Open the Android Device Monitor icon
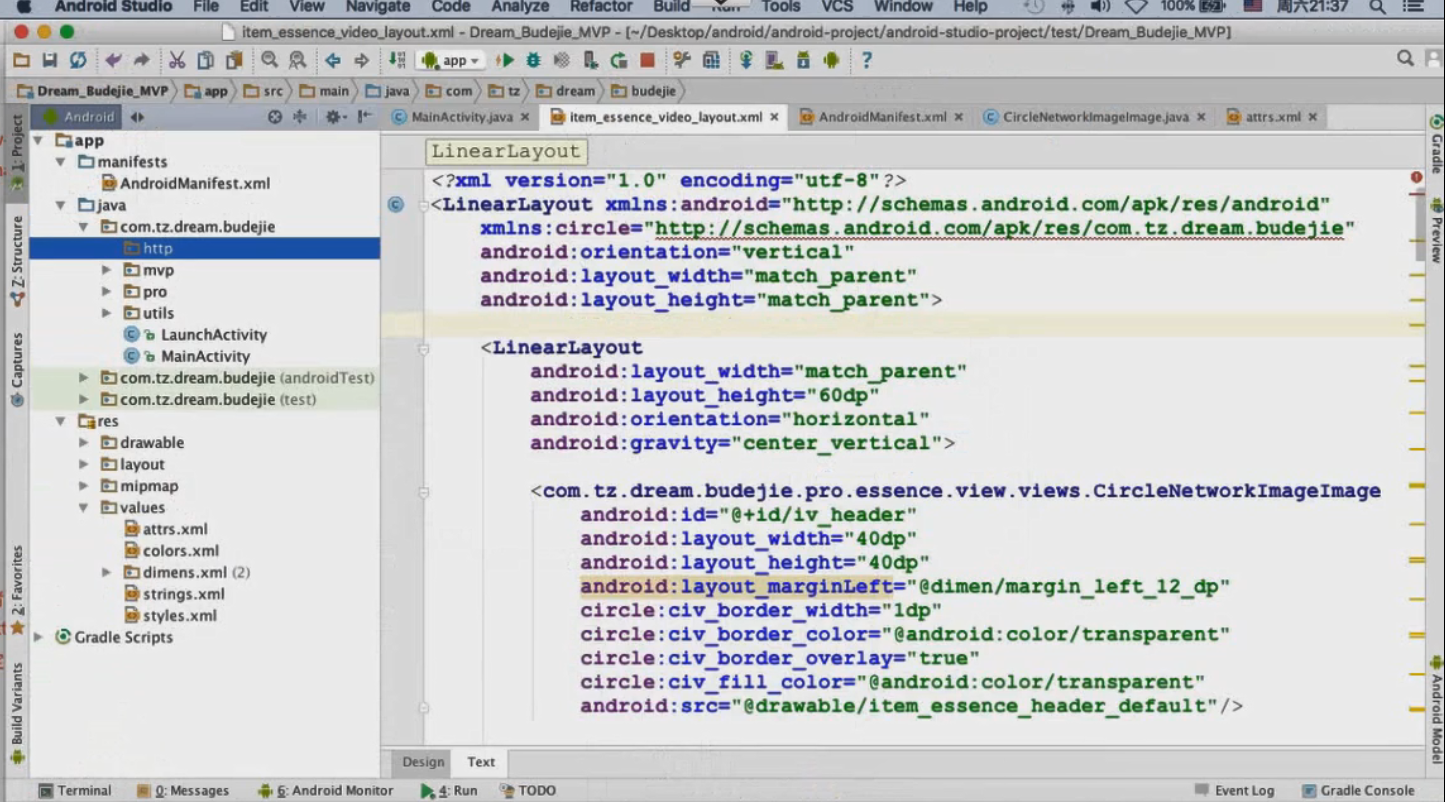 [831, 61]
